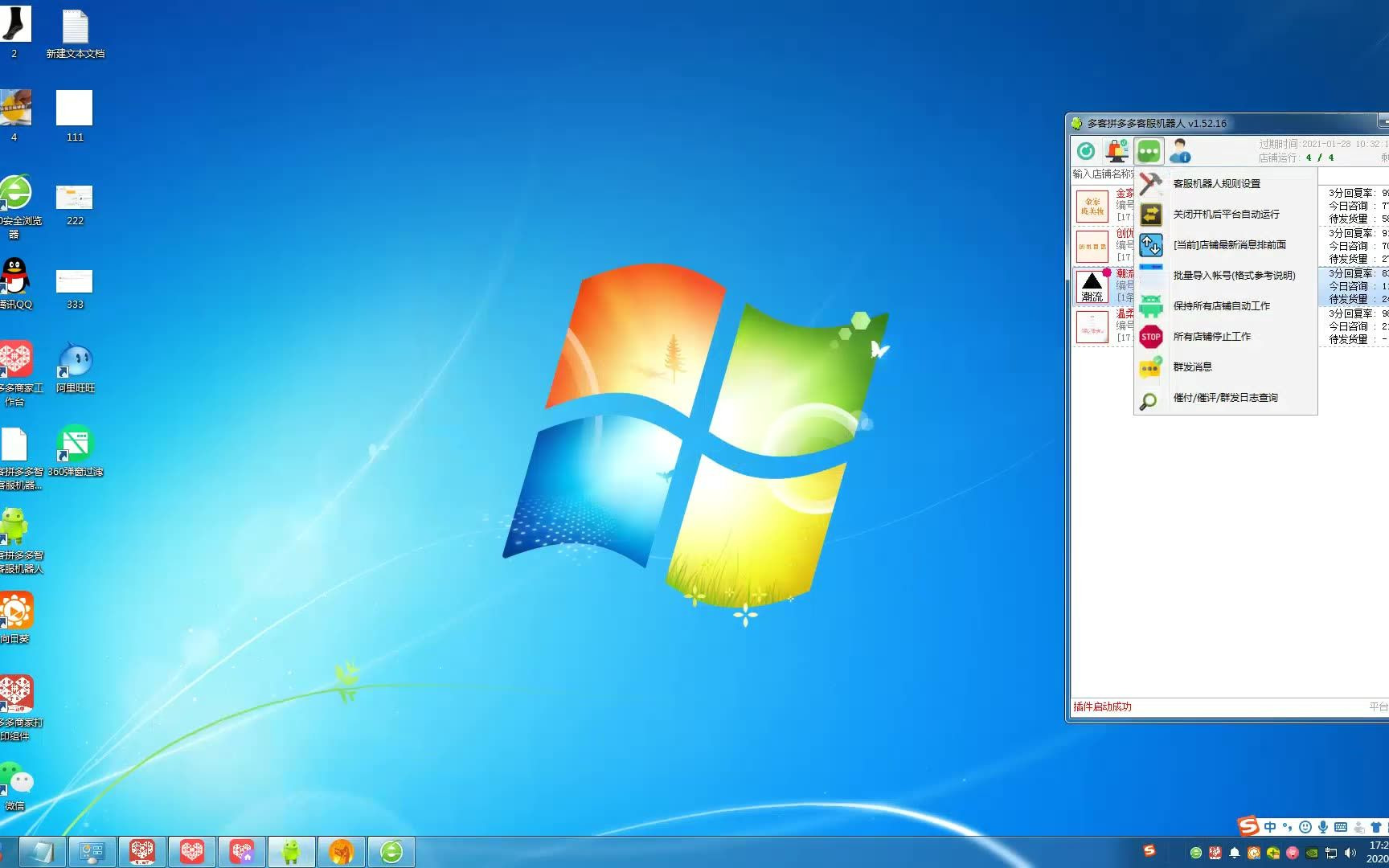This screenshot has height=868, width=1389.
Task: Click 3分回复率 text in the 金家 row
Action: click(1350, 193)
